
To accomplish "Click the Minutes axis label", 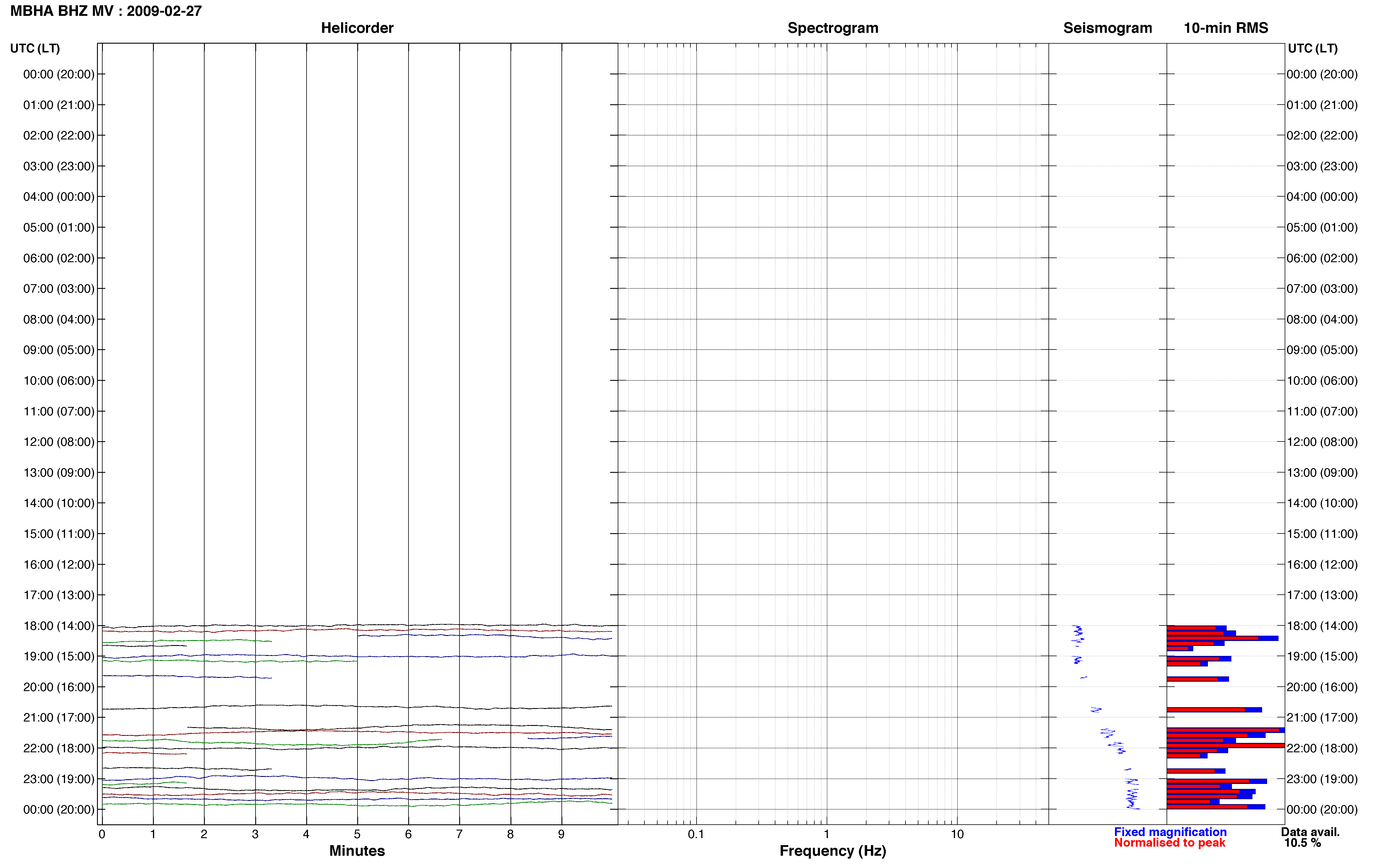I will 357,851.
